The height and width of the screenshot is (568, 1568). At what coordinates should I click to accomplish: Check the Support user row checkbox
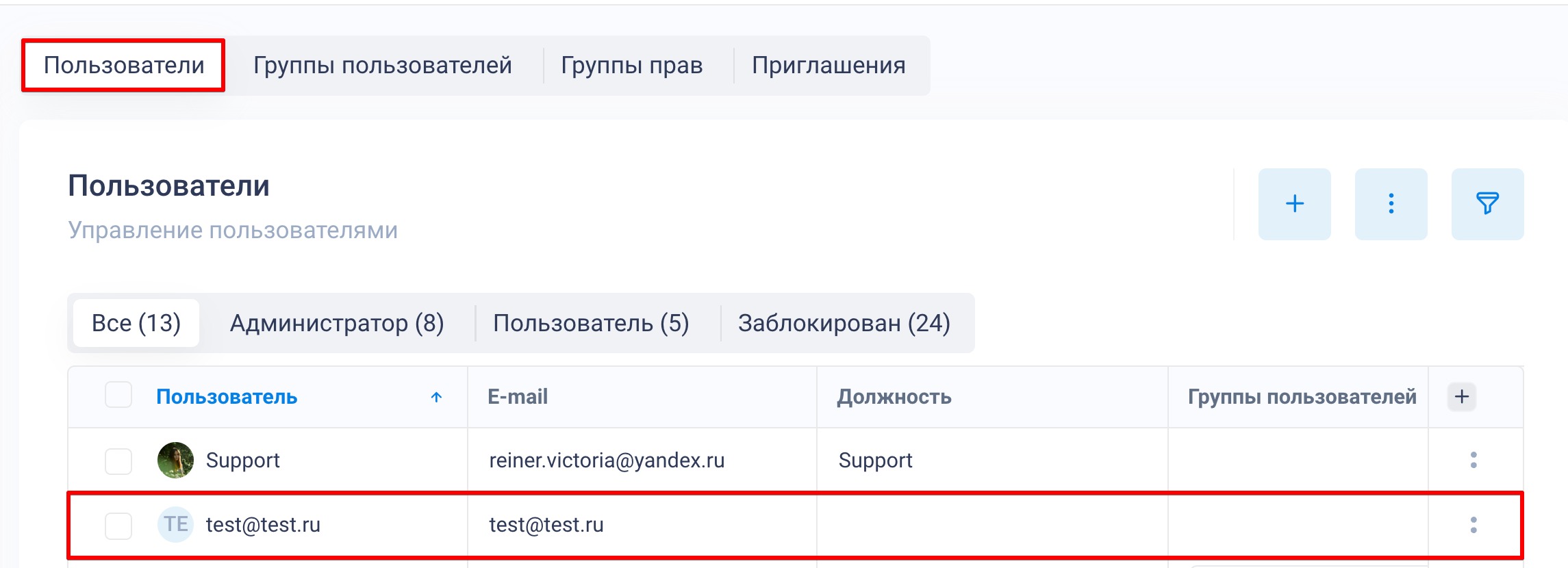(x=118, y=461)
